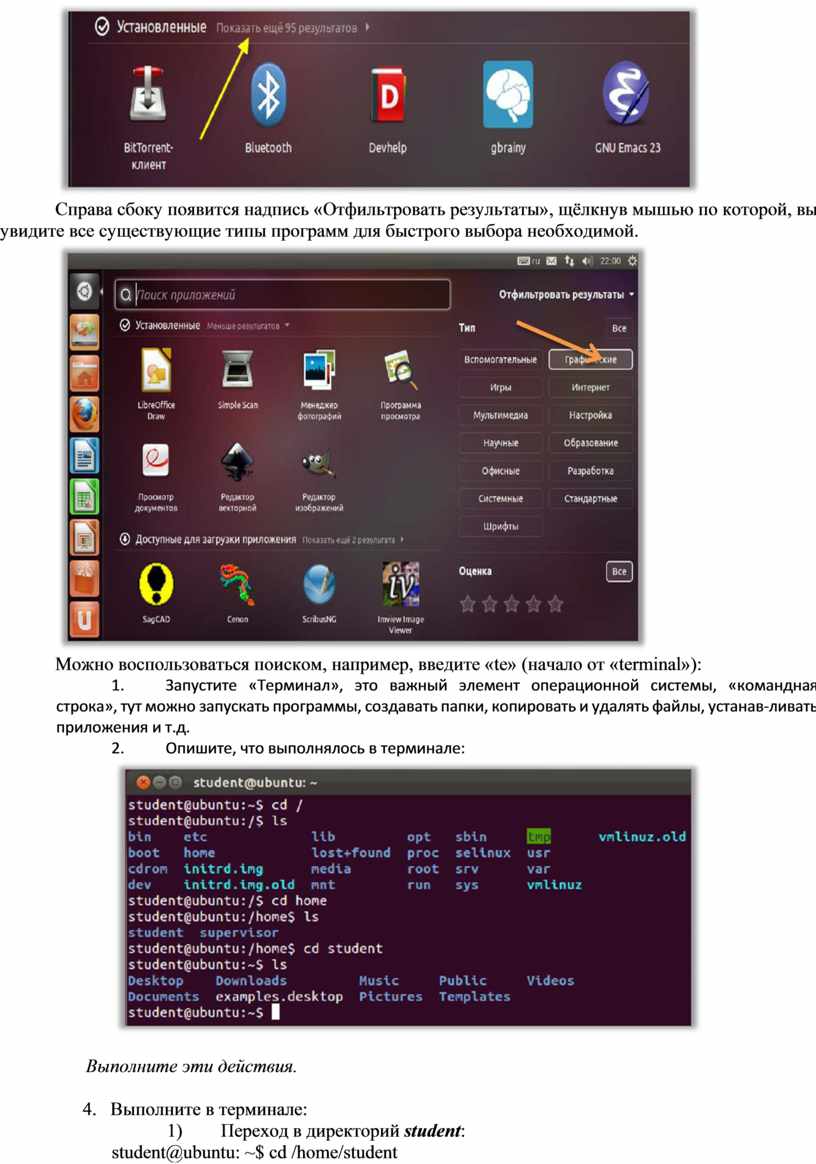
Task: Open the Bluetooth application icon
Action: tap(268, 95)
